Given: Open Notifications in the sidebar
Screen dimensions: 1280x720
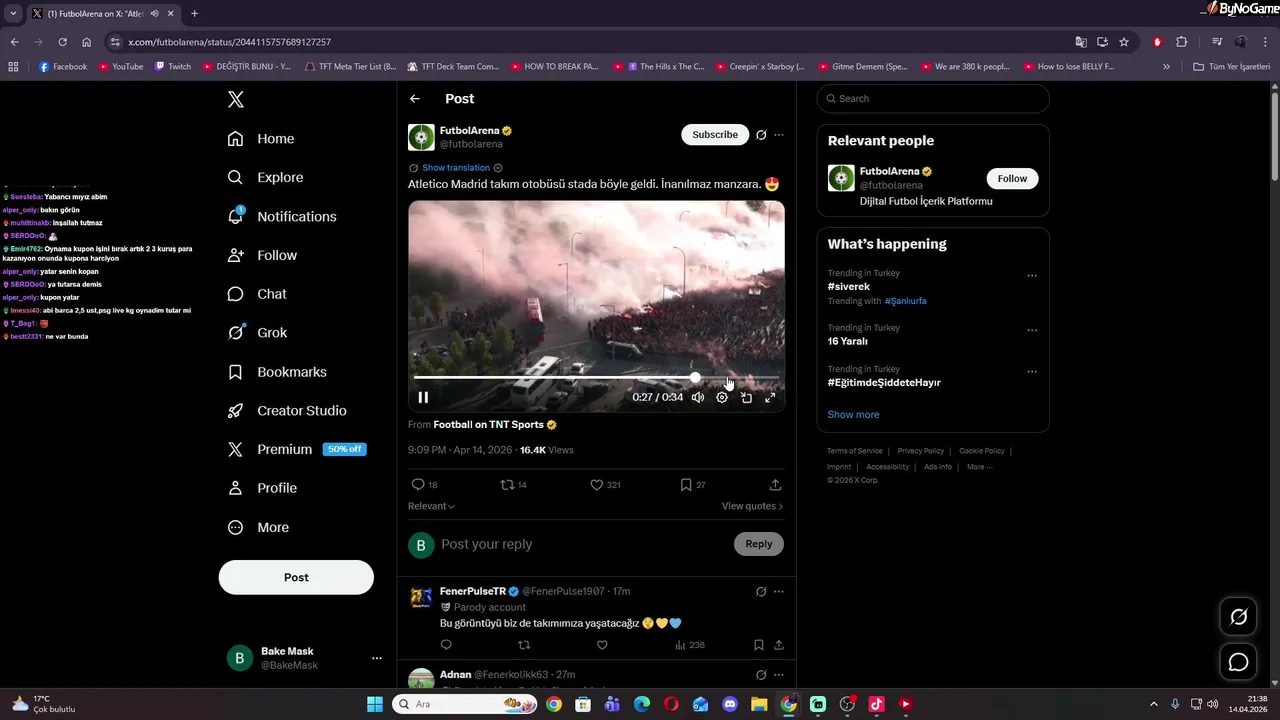Looking at the screenshot, I should point(282,216).
